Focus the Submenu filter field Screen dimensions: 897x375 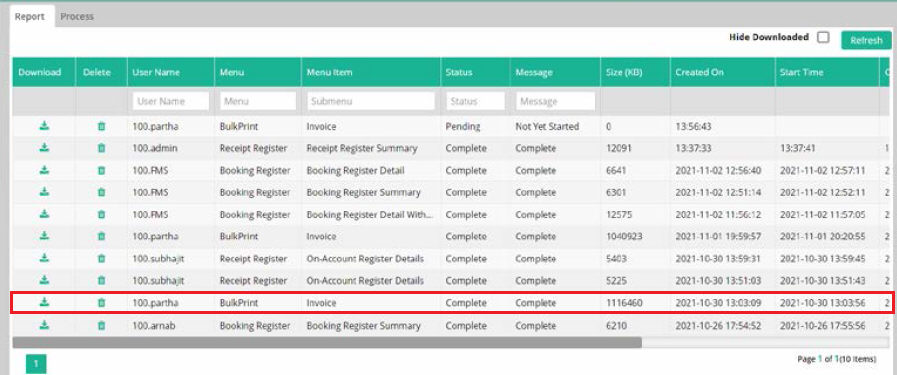(x=371, y=101)
